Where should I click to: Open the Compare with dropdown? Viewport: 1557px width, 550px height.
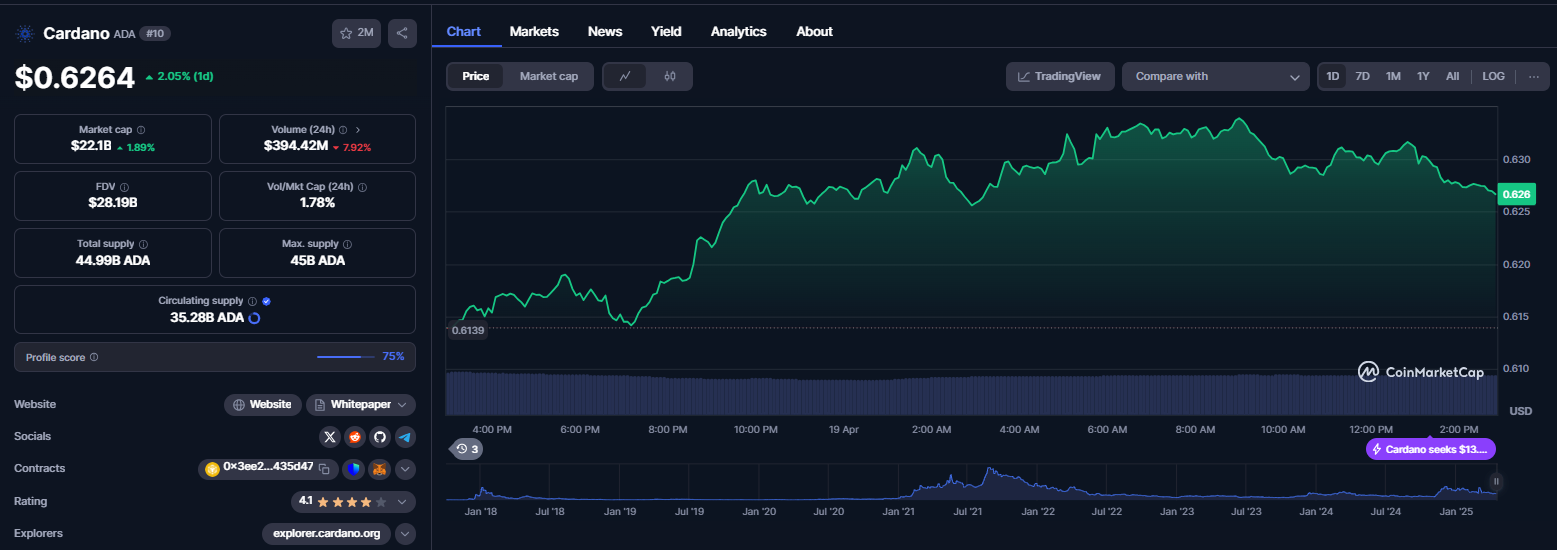1216,76
